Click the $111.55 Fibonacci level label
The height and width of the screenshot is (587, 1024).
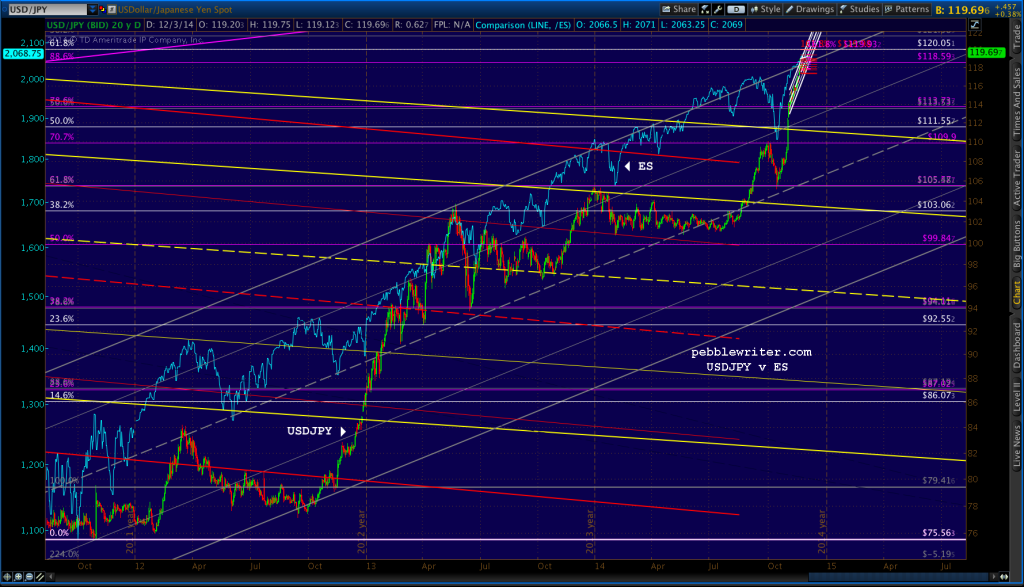936,121
